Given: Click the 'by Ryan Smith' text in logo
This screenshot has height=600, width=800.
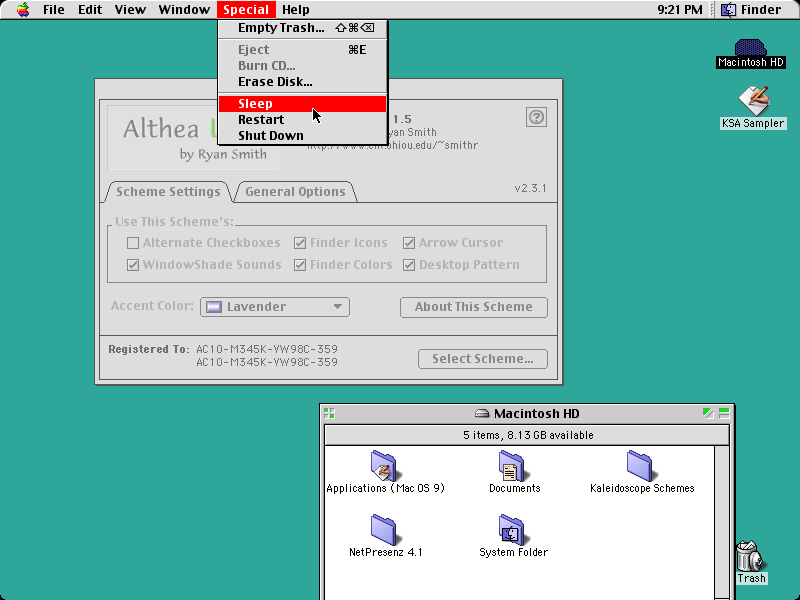Looking at the screenshot, I should click(x=223, y=154).
